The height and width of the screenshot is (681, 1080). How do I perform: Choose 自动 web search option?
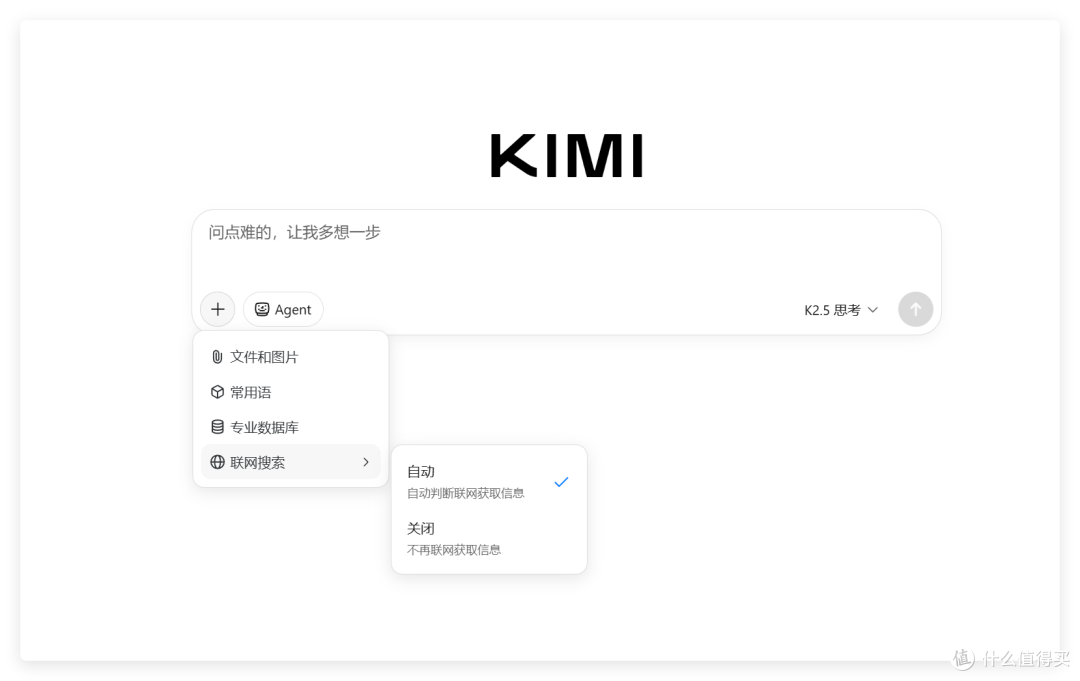[x=488, y=481]
